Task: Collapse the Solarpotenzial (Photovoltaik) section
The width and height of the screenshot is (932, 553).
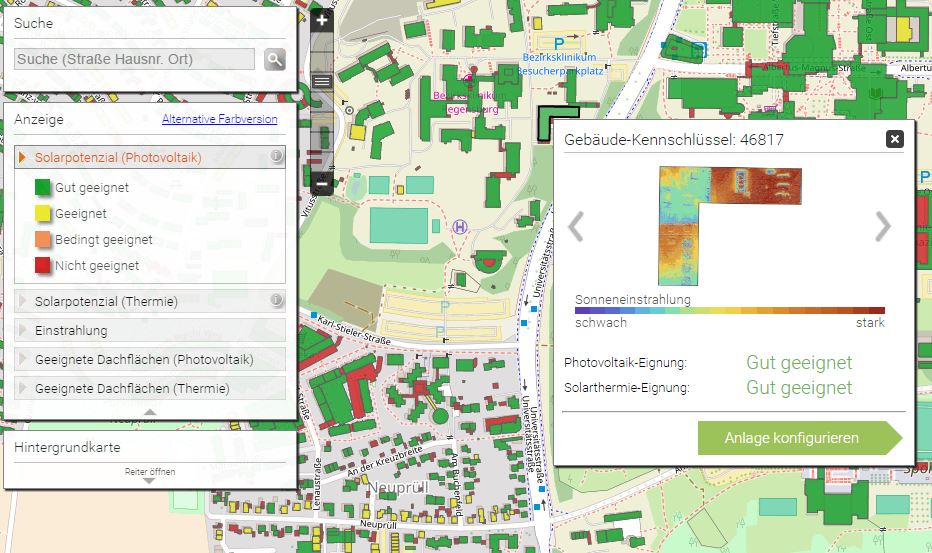Action: 118,157
